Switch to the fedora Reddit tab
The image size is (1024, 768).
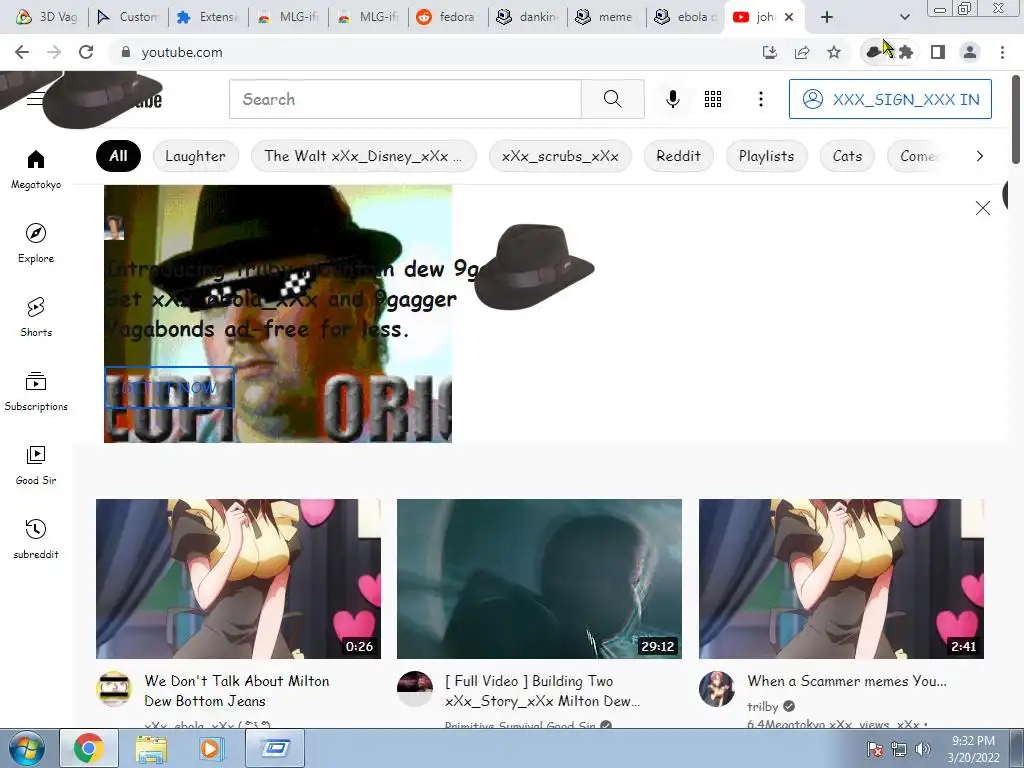(448, 17)
